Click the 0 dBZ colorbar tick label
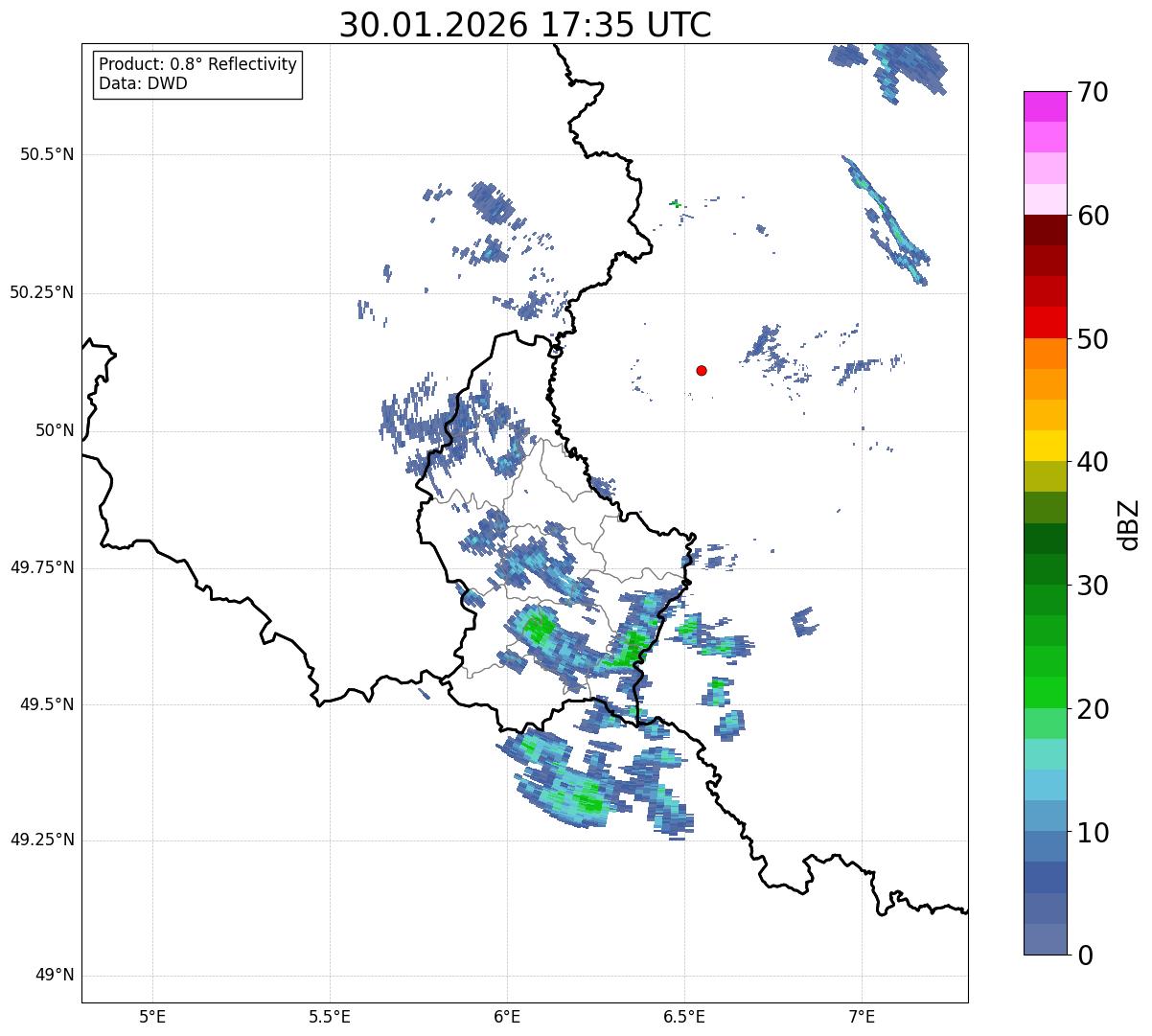Image resolution: width=1152 pixels, height=1036 pixels. (1085, 955)
